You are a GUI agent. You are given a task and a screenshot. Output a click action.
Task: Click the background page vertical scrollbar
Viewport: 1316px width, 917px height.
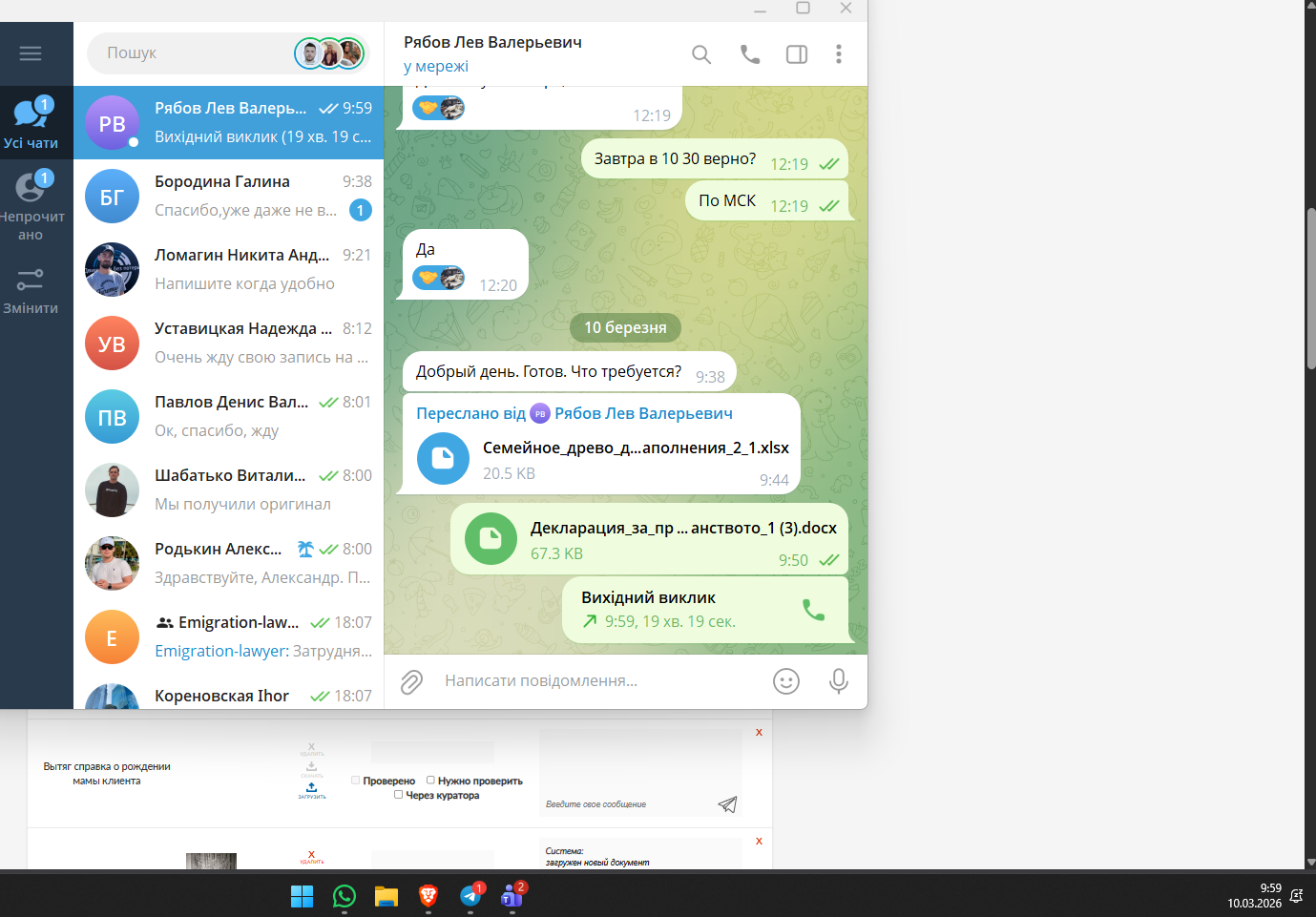pyautogui.click(x=1310, y=286)
